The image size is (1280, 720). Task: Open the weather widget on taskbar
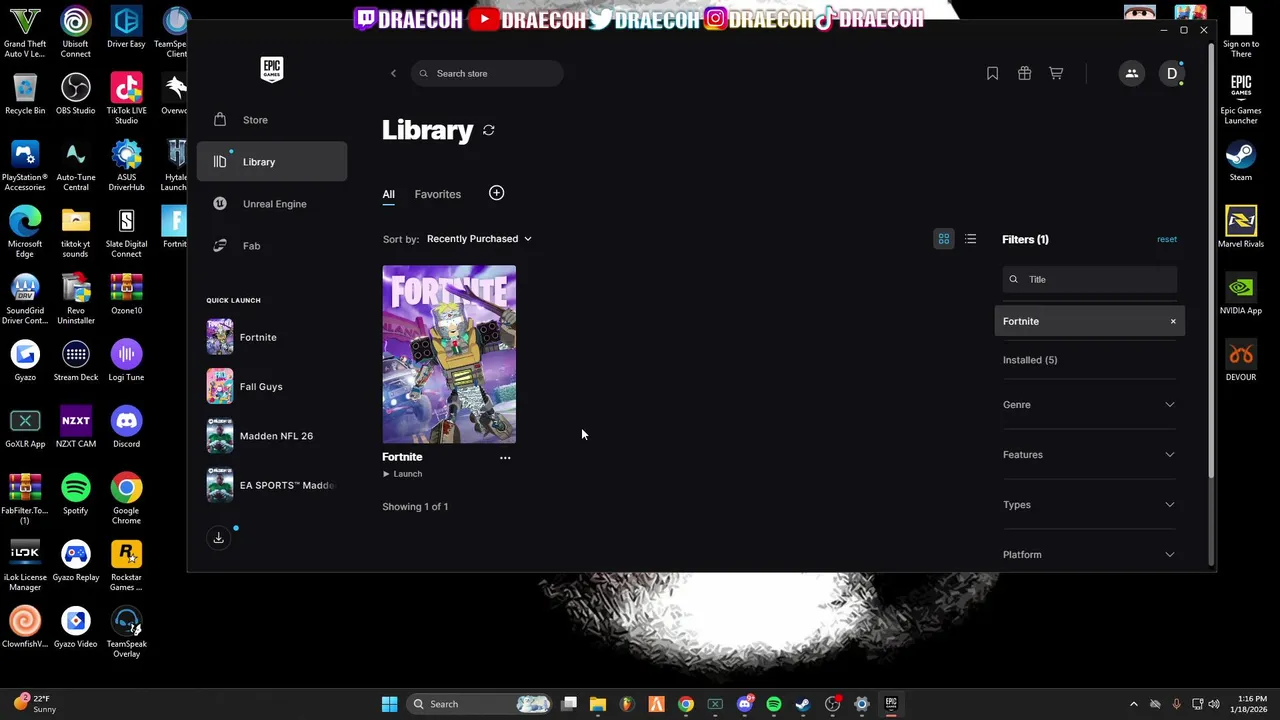coord(35,704)
